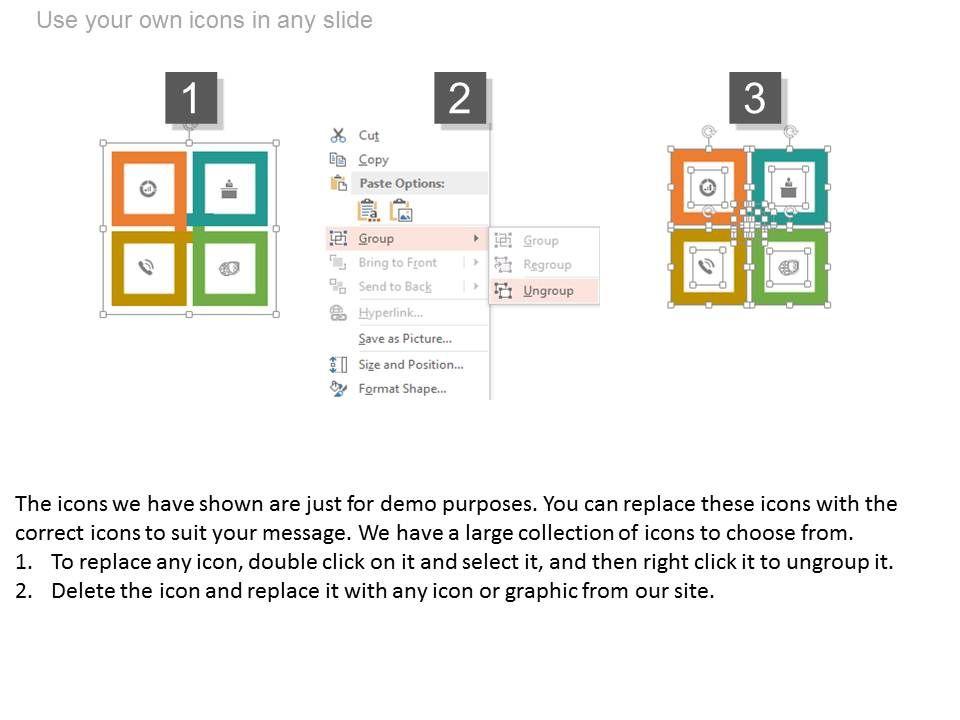The width and height of the screenshot is (960, 720).
Task: Expand the Group submenu arrow
Action: 476,238
